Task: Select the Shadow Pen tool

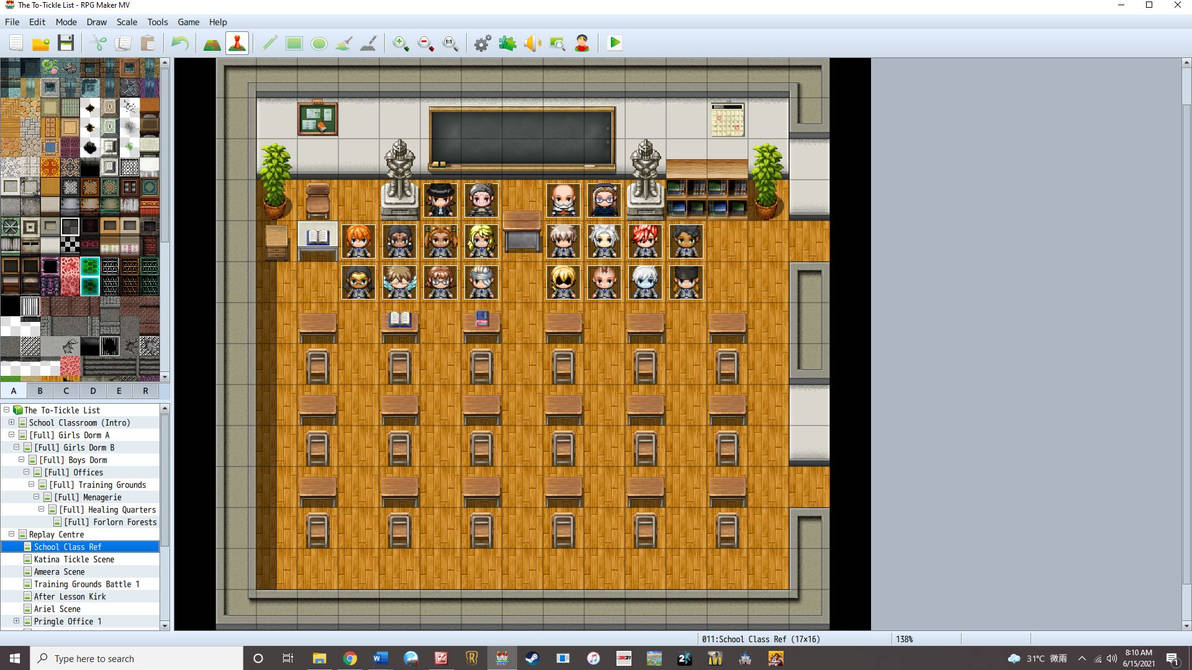Action: [x=368, y=43]
